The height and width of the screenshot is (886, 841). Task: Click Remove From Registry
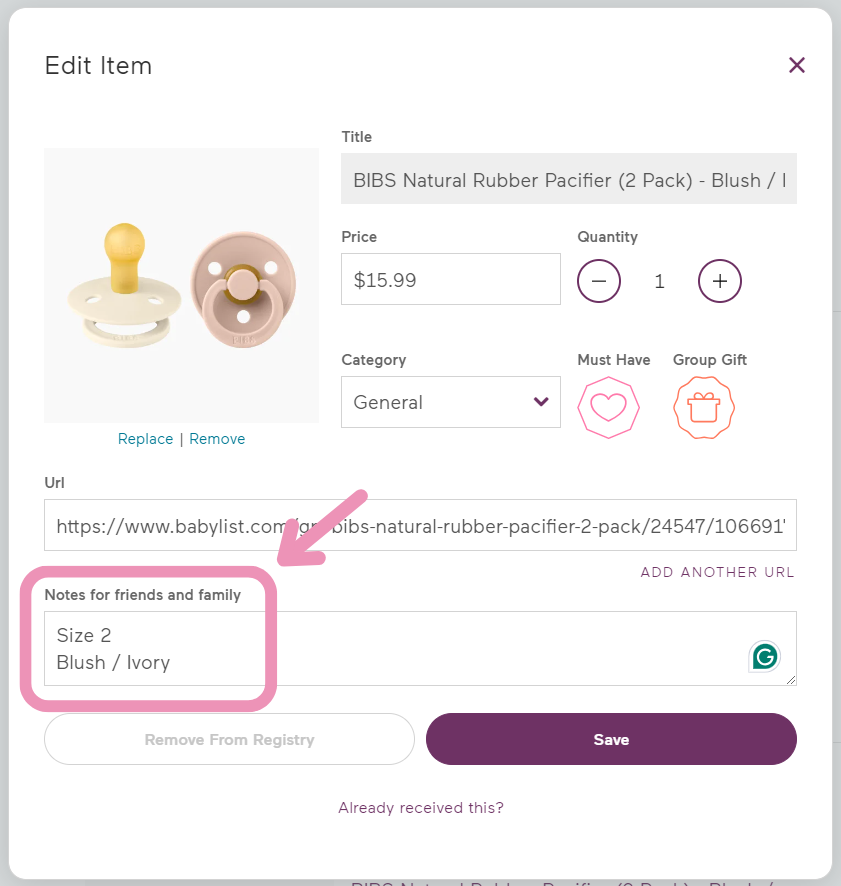[x=228, y=739]
